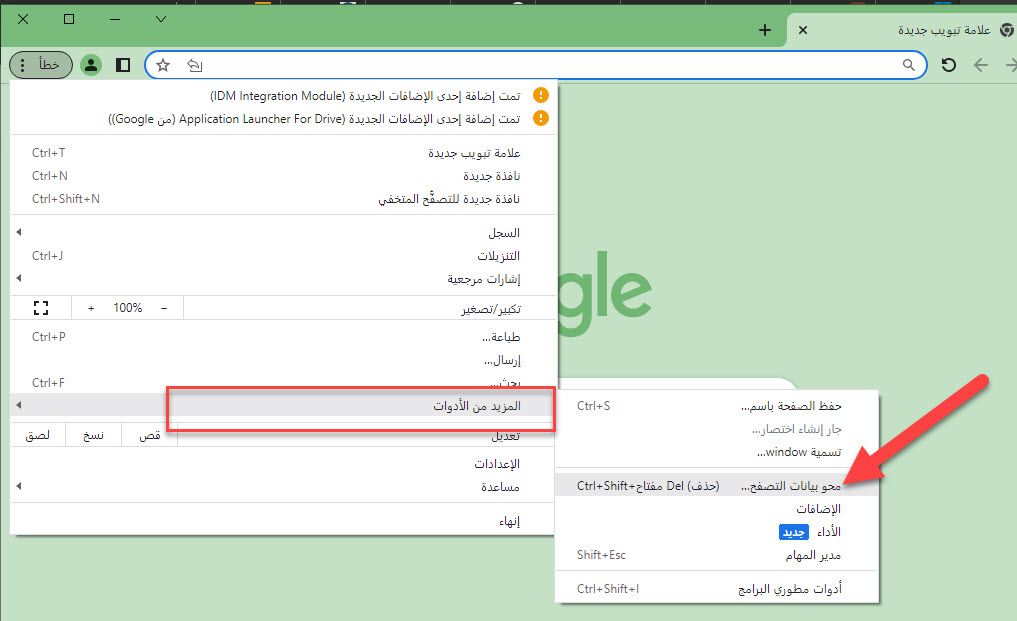Click the Chrome icon on the tab
The width and height of the screenshot is (1017, 621).
coord(1007,30)
